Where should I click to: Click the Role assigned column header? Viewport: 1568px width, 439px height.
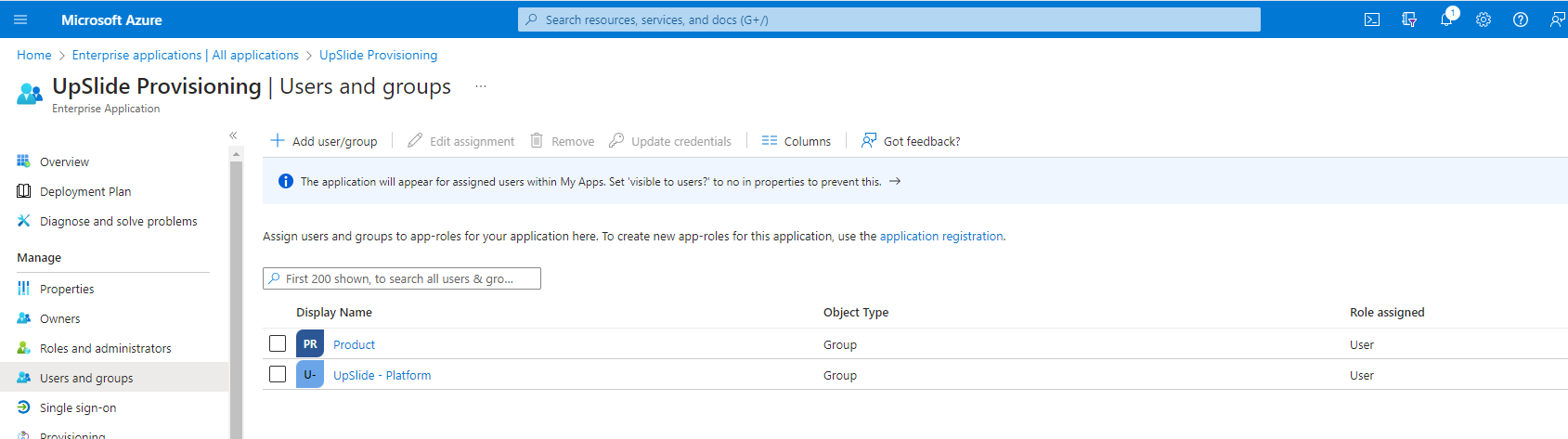1387,313
